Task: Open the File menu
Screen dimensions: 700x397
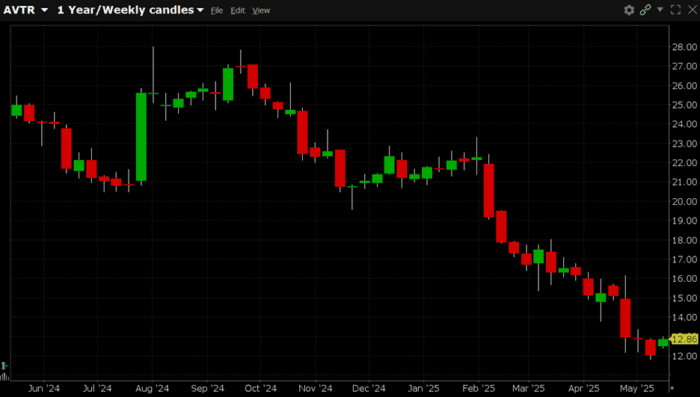Action: [217, 10]
